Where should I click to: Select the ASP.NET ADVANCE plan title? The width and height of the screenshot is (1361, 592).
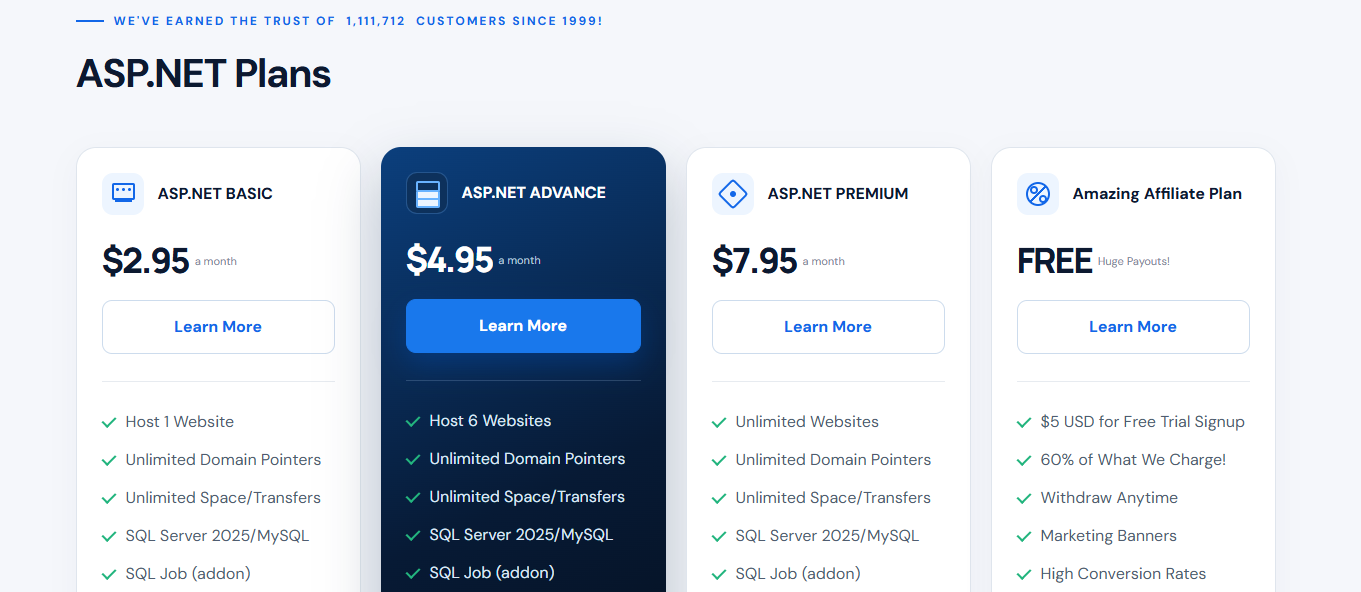tap(534, 193)
